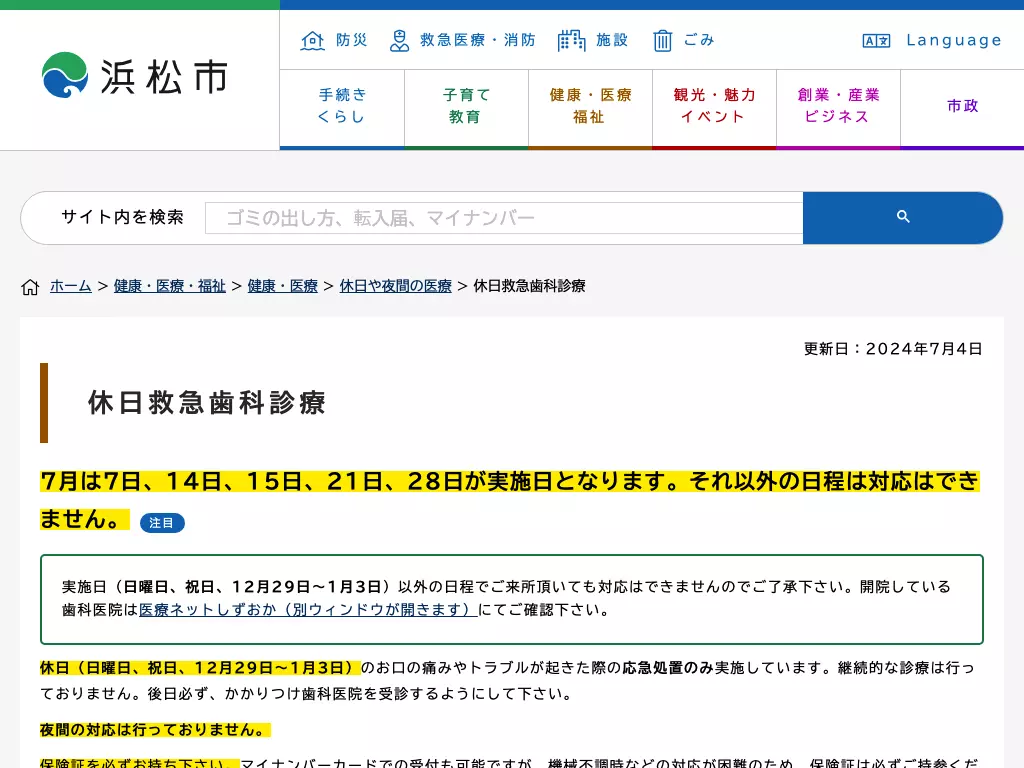Click the highlighted 7月は7日、14日 notice
1024x768 pixels.
[x=509, y=500]
